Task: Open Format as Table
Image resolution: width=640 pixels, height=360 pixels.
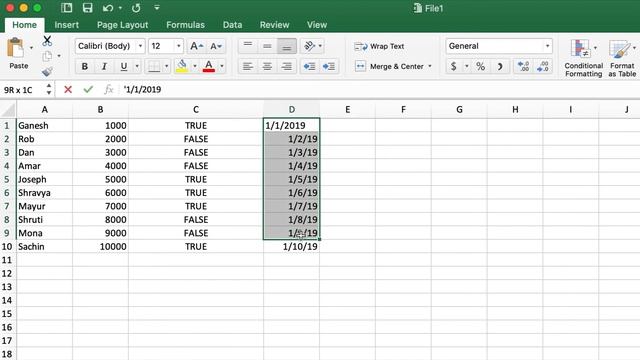Action: click(622, 58)
